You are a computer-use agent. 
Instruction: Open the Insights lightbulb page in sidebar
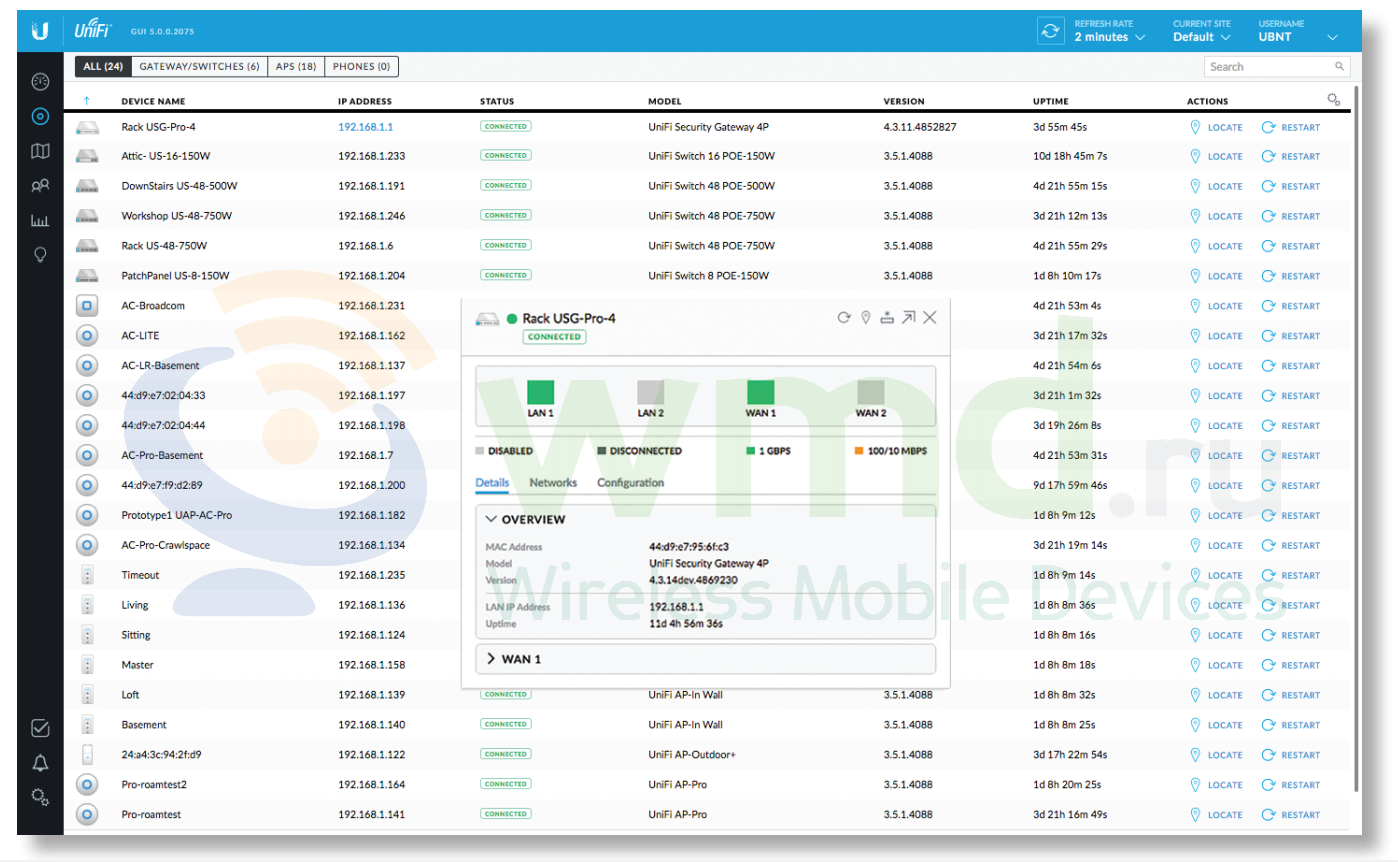coord(40,255)
